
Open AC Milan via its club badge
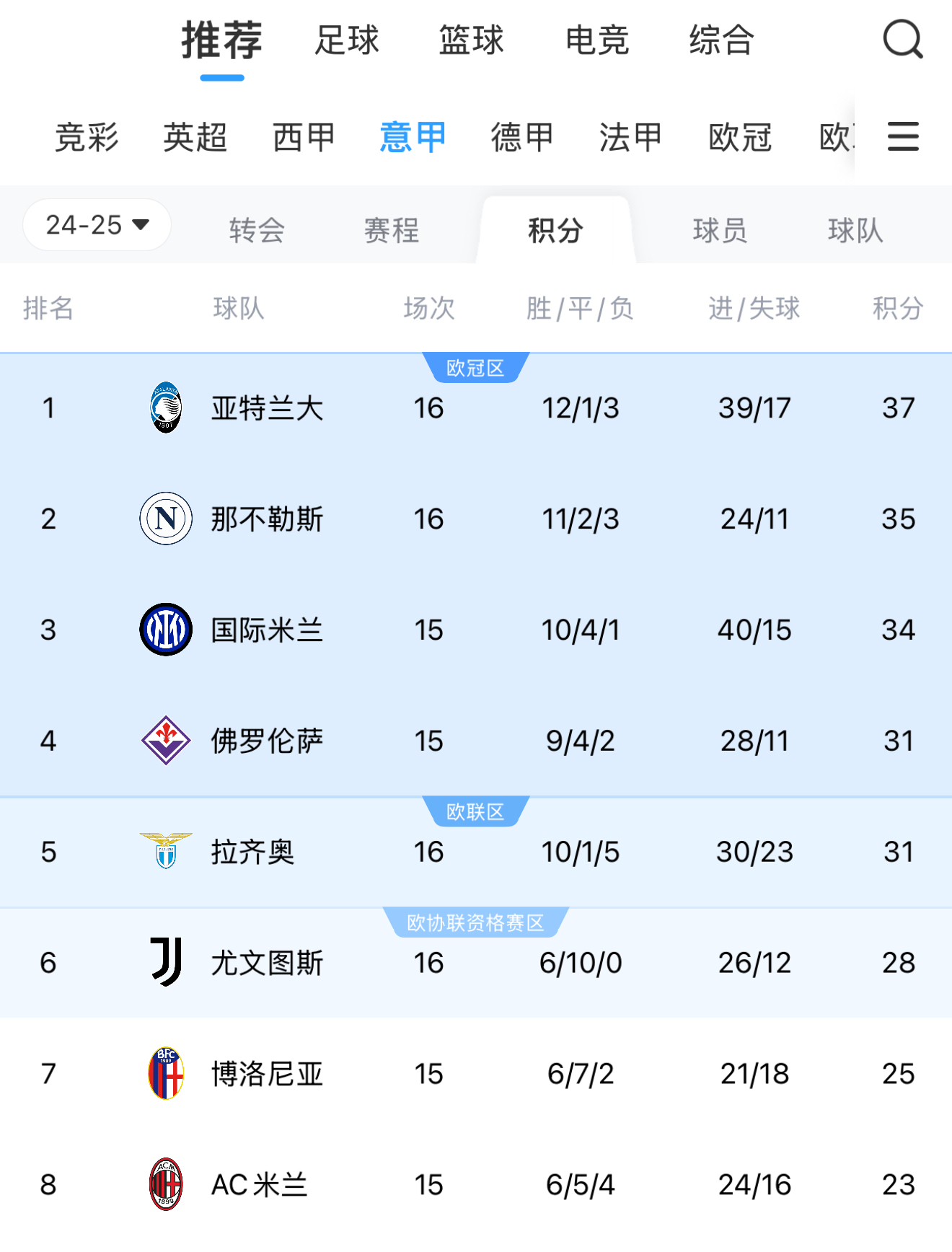click(x=164, y=1184)
